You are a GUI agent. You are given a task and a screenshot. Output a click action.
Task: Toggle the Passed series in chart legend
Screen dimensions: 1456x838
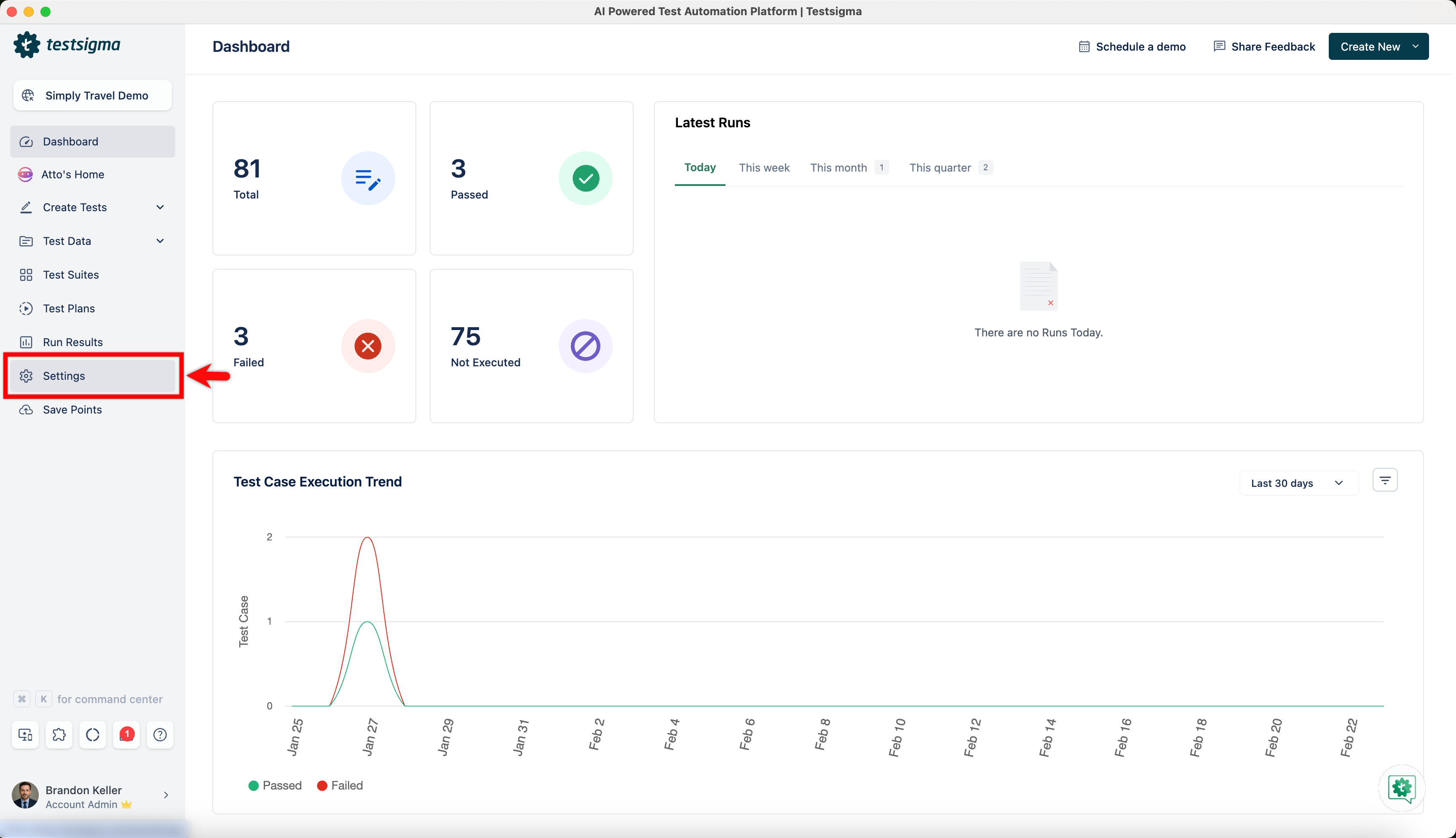(275, 785)
